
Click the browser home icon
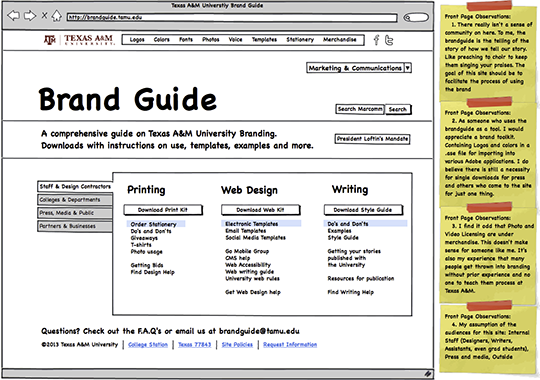(x=56, y=16)
